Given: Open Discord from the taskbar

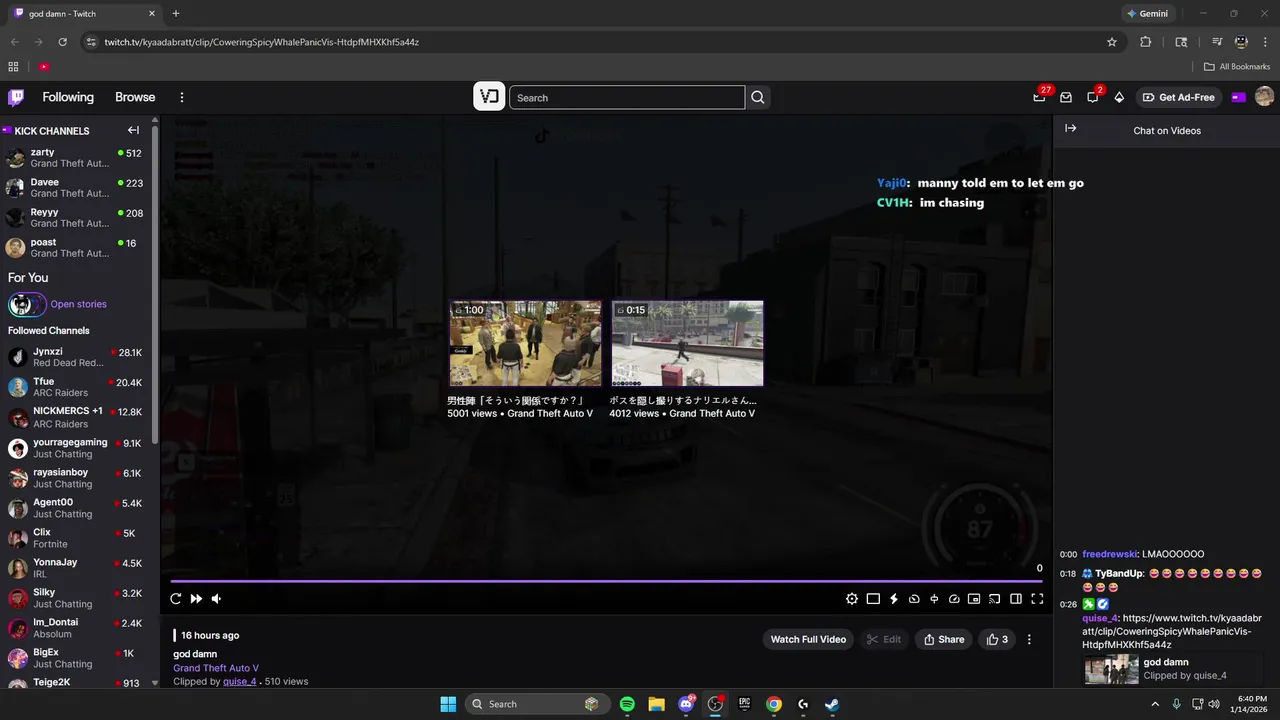Looking at the screenshot, I should (x=686, y=704).
